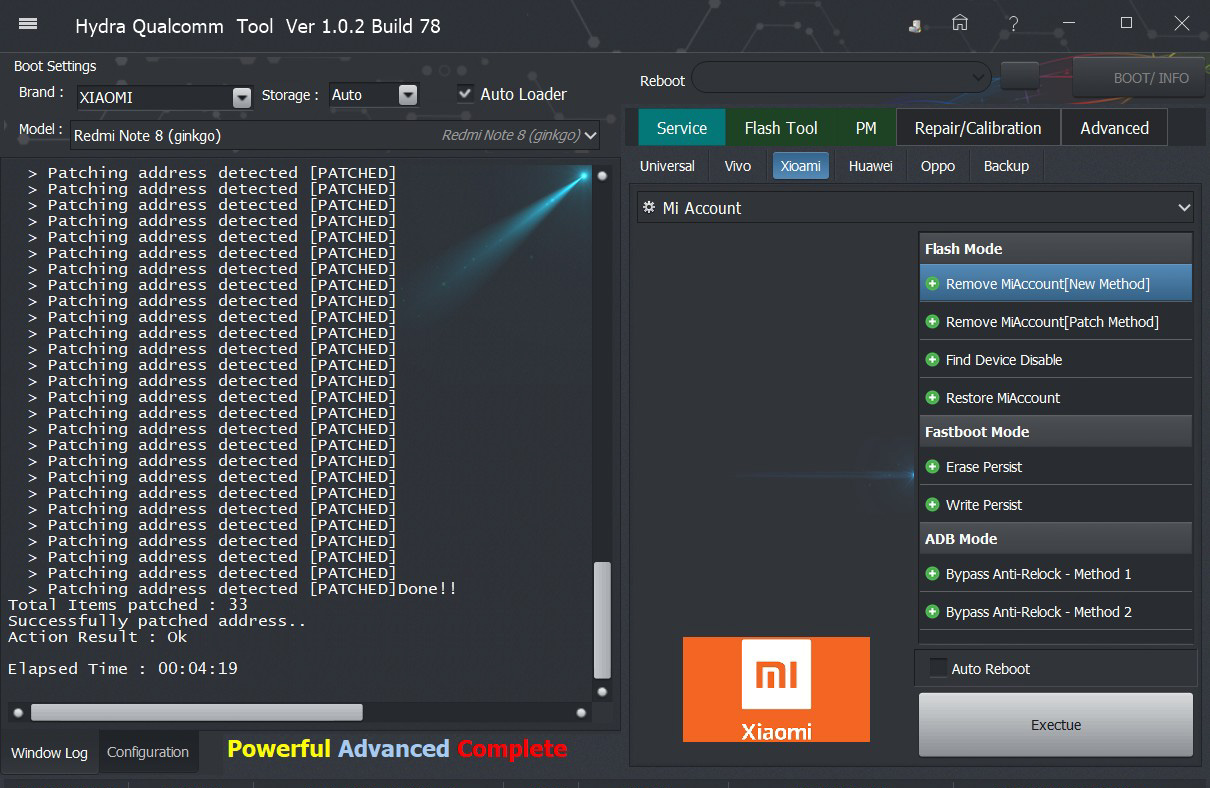Click the user/device icon beside home
Viewport: 1210px width, 788px height.
coord(915,26)
